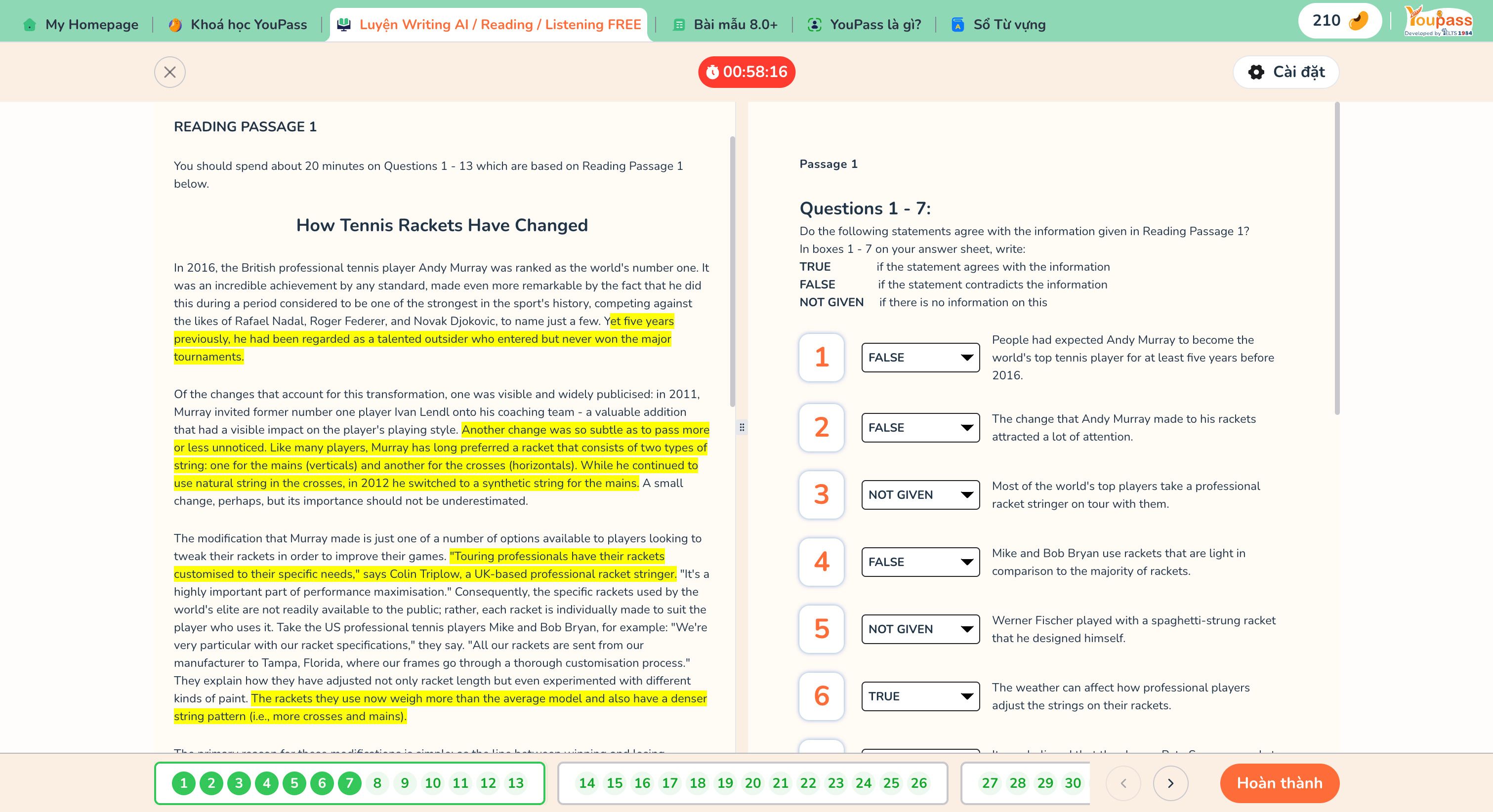Image resolution: width=1493 pixels, height=812 pixels.
Task: Click the X close exam icon
Action: [x=170, y=72]
